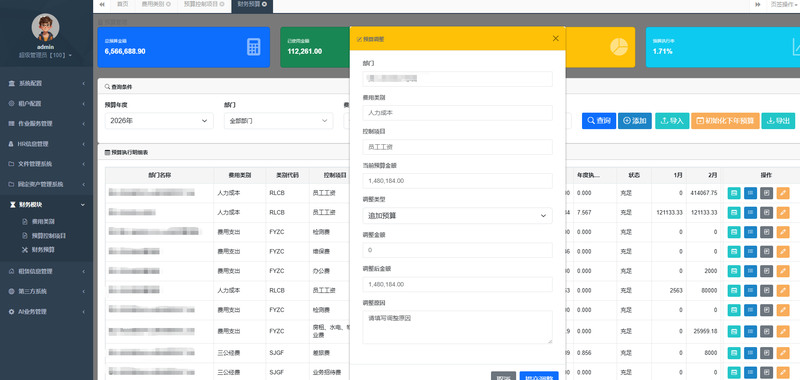800x380 pixels.
Task: Click the pie chart icon on yellow card
Action: point(618,46)
